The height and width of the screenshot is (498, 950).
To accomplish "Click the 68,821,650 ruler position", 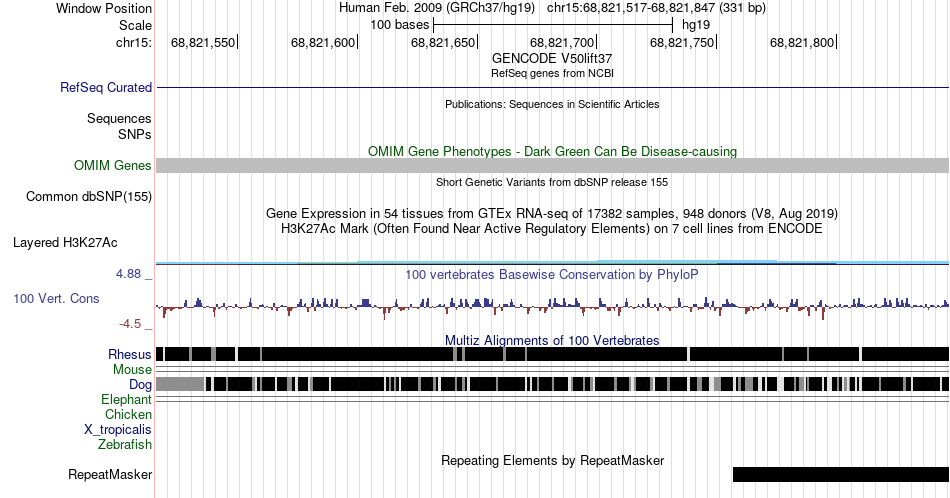I will click(x=442, y=42).
